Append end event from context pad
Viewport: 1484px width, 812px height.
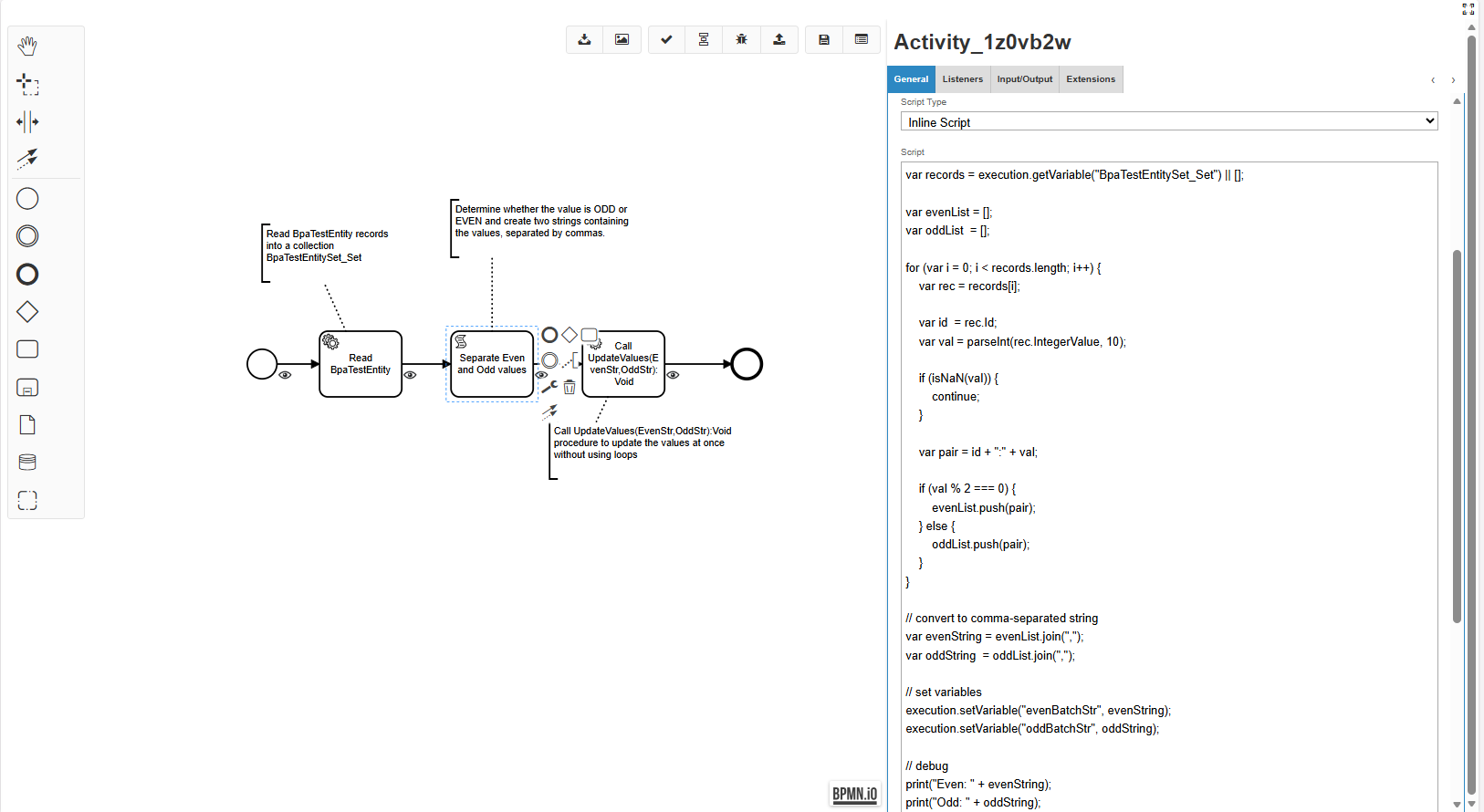tap(549, 335)
